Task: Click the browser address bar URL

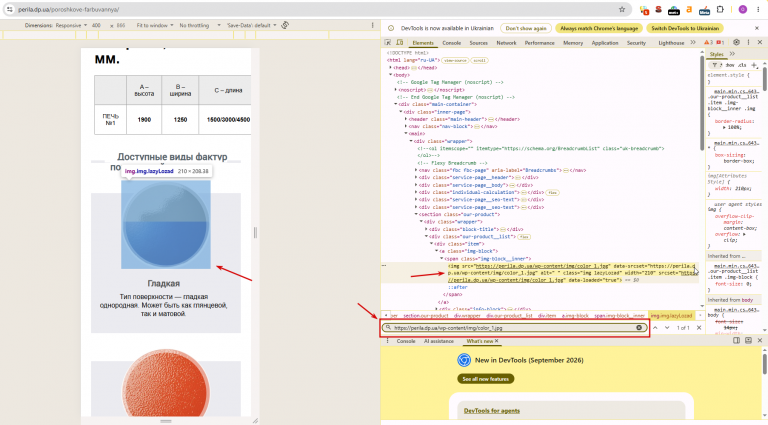Action: (69, 9)
